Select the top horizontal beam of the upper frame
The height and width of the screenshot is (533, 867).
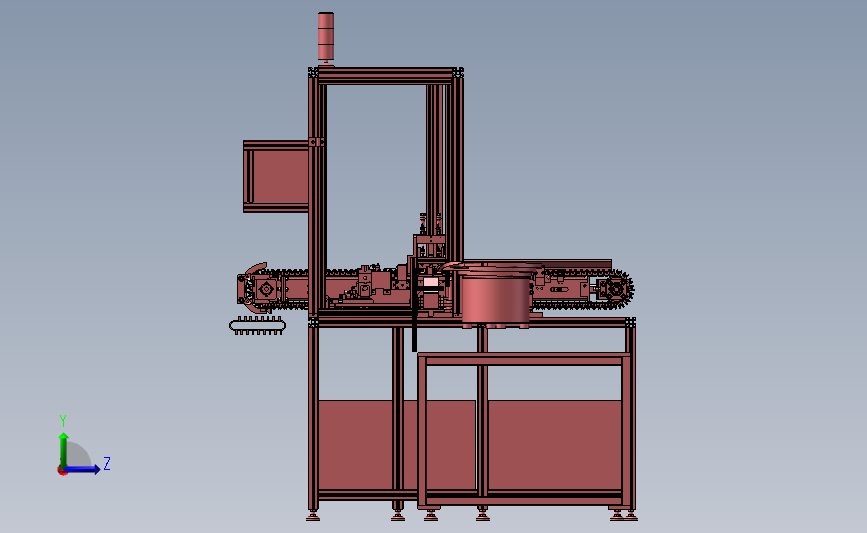click(x=386, y=76)
